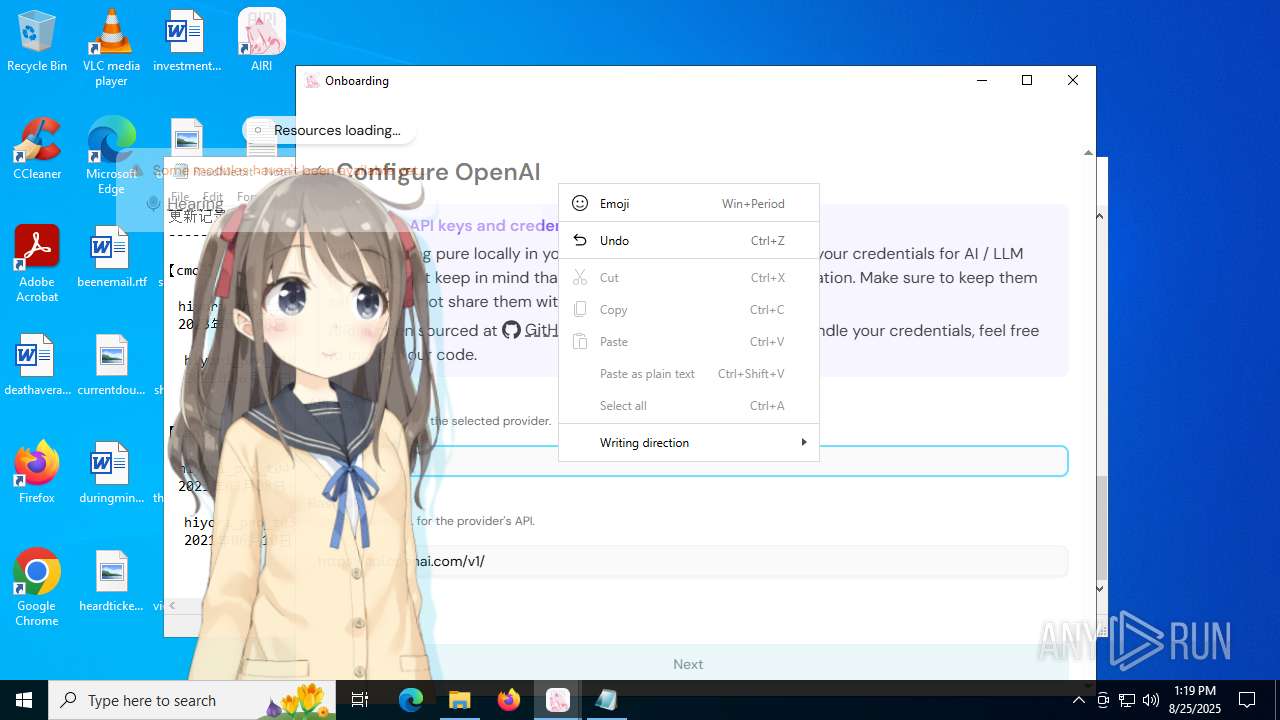Open the Windows Start menu
Screen dimensions: 1280x720
click(24, 700)
